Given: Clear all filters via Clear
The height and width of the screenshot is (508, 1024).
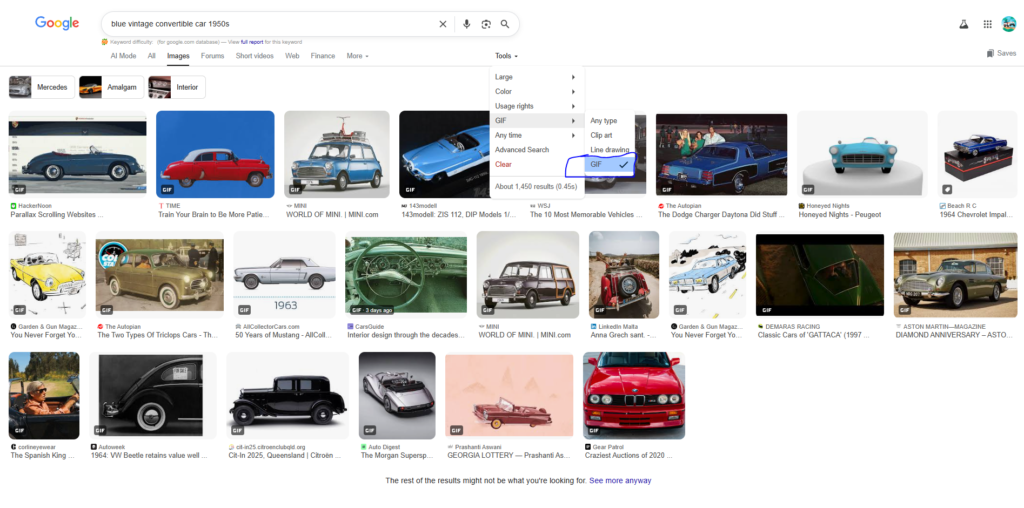Looking at the screenshot, I should pos(503,165).
